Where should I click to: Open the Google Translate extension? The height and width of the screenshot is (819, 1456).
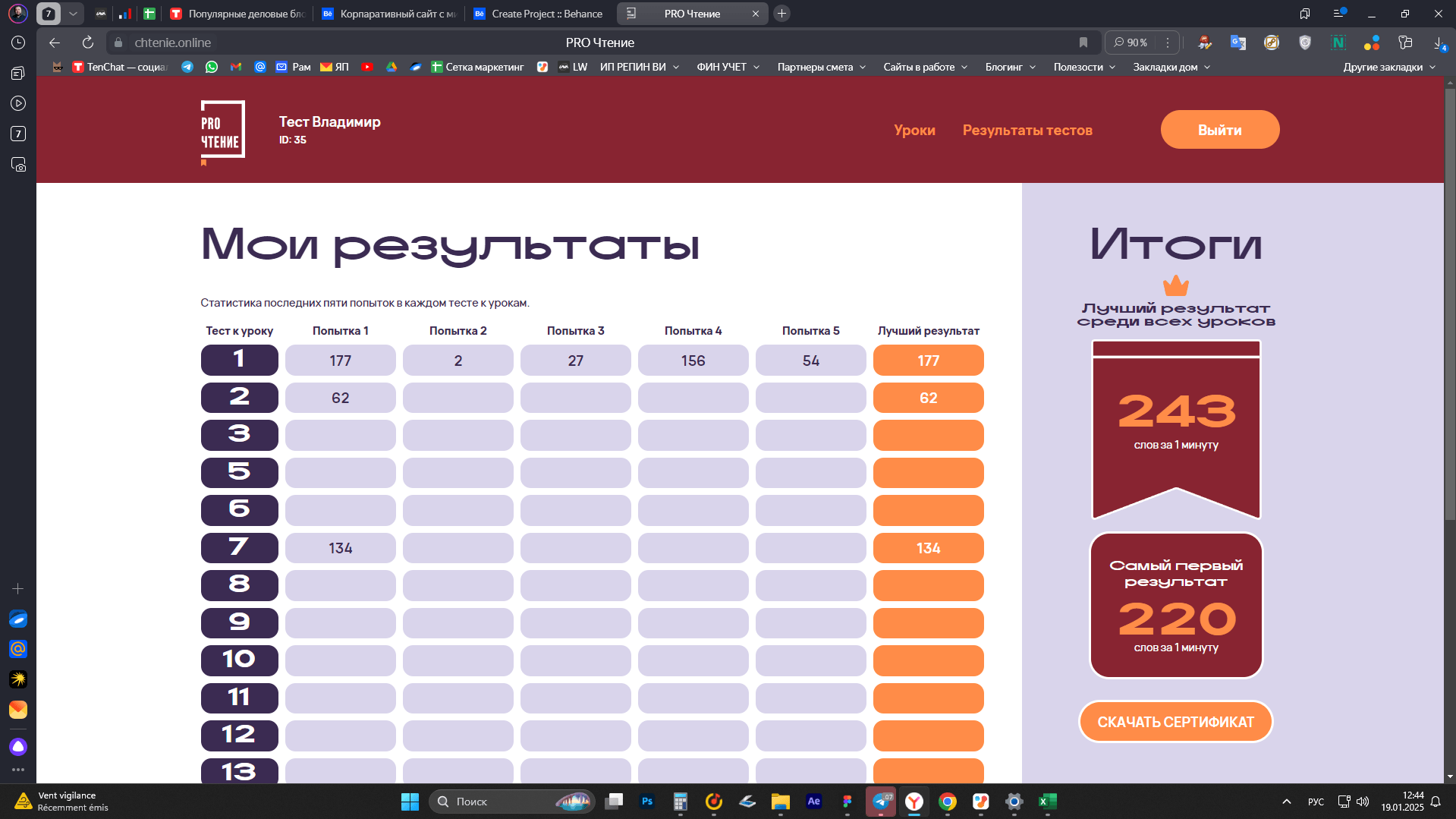pos(1238,43)
